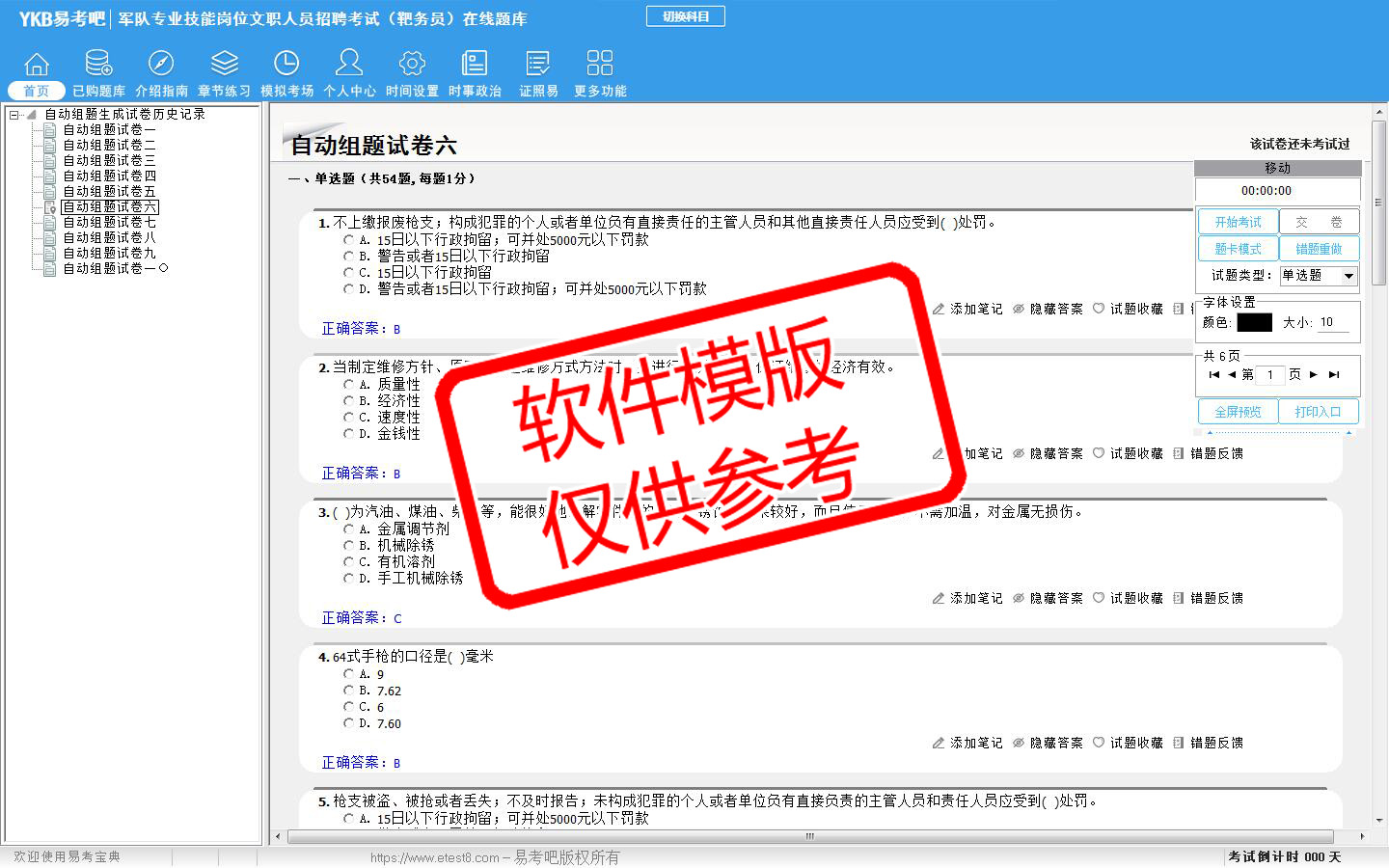1389x868 pixels.
Task: Click the 切换科目 button
Action: pos(686,16)
